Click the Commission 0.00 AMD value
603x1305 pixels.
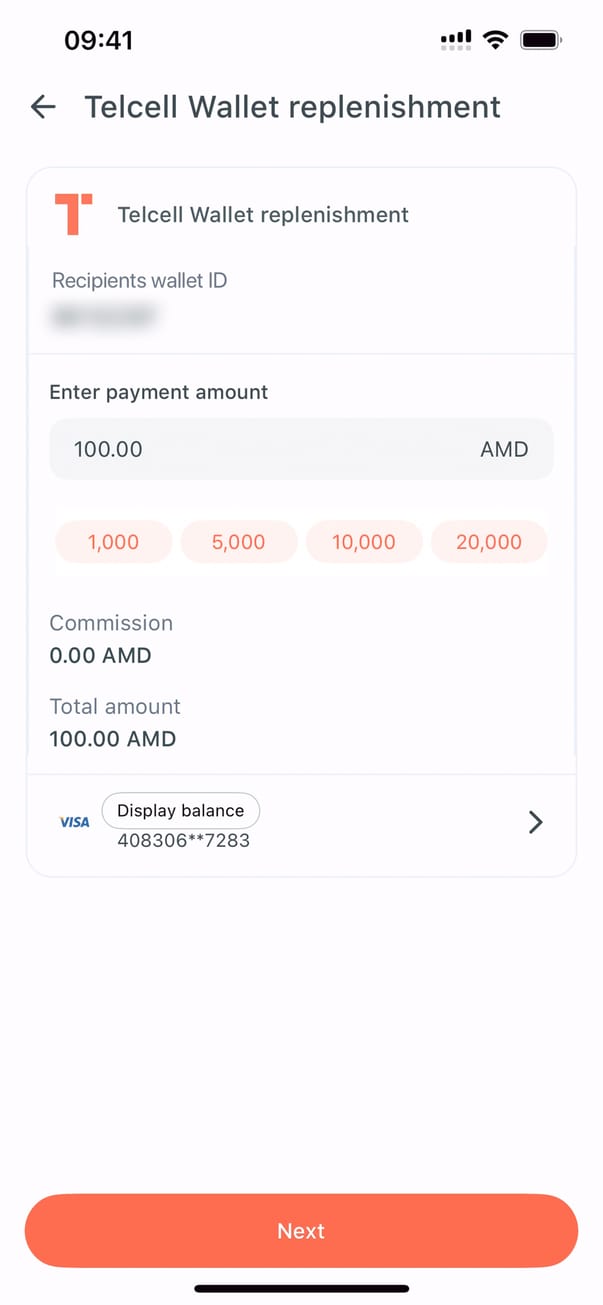tap(101, 656)
